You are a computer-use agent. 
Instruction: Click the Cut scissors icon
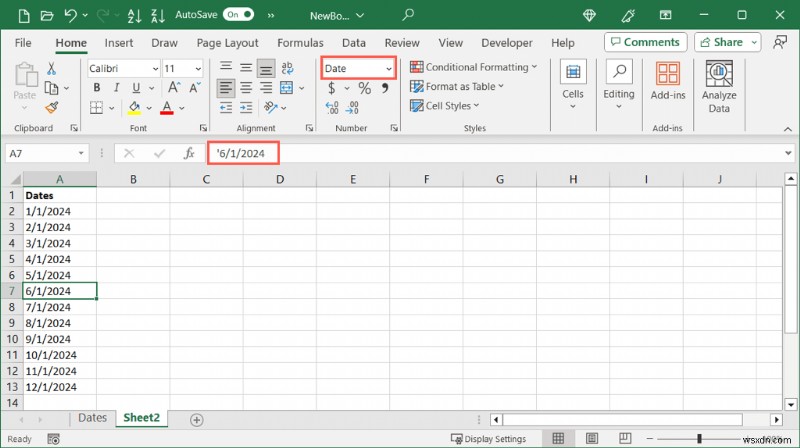tap(52, 69)
